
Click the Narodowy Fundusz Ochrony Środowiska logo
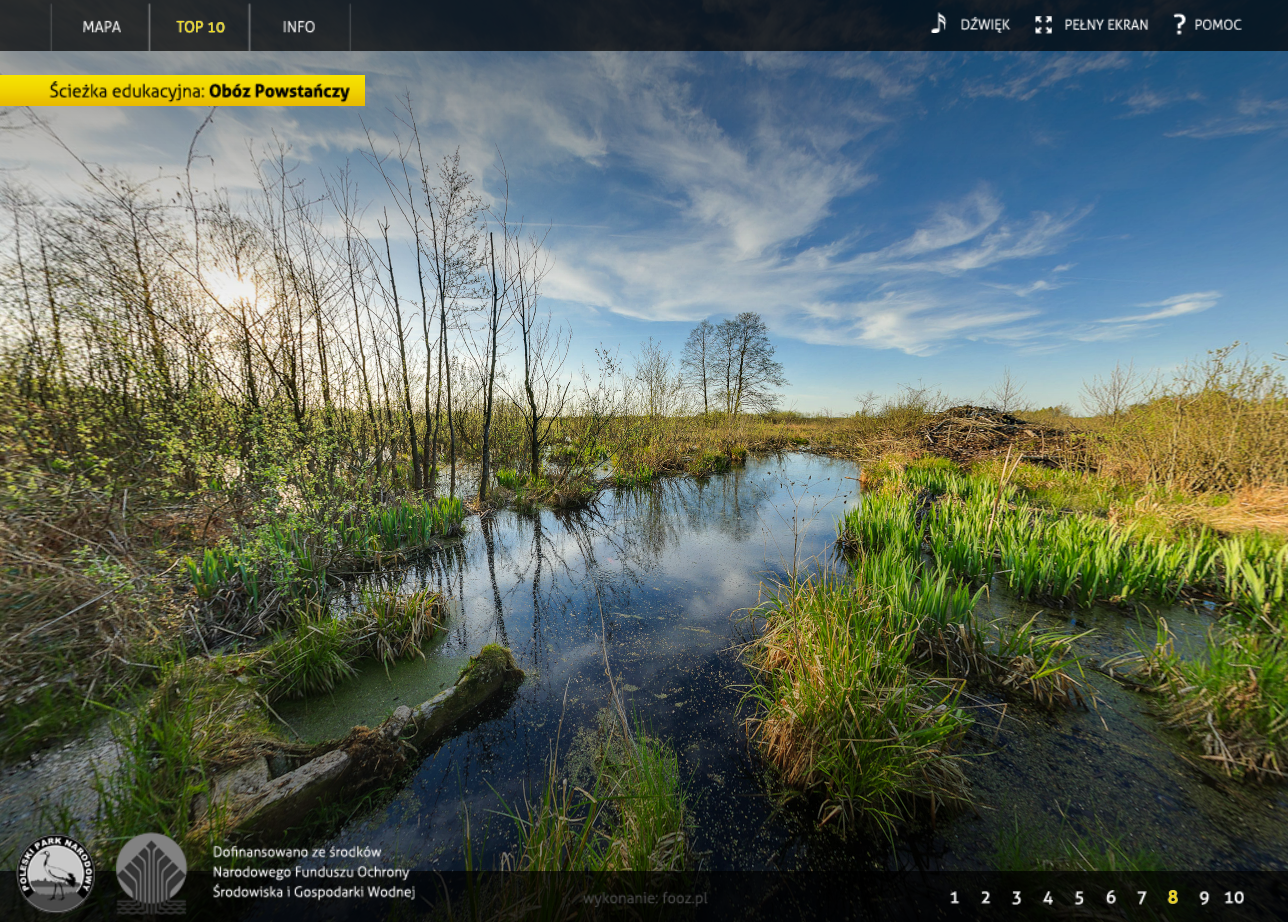151,872
